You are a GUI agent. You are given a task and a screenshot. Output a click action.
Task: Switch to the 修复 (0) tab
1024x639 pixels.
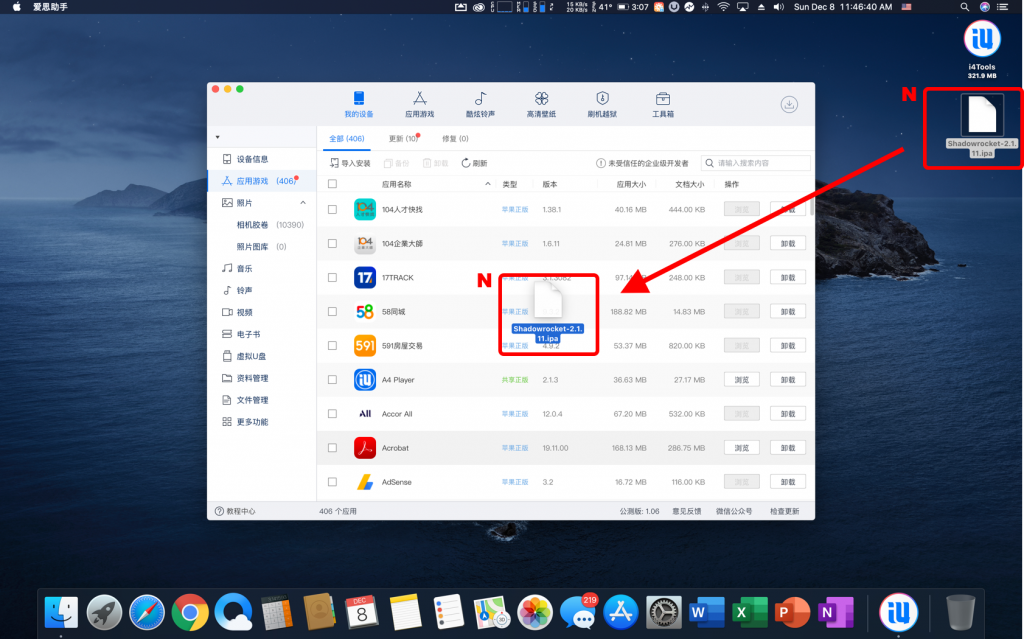pyautogui.click(x=455, y=139)
